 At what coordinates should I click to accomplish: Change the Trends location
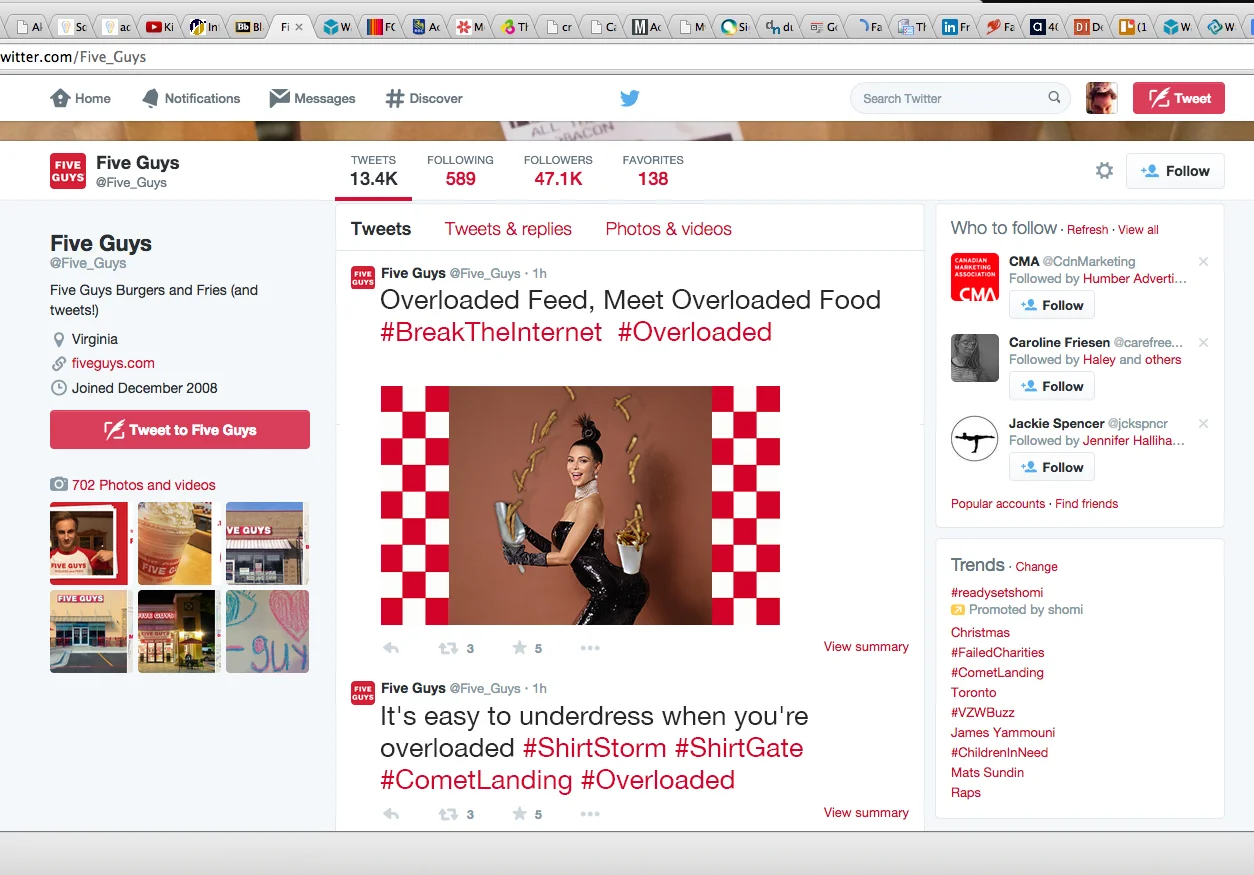[1036, 567]
